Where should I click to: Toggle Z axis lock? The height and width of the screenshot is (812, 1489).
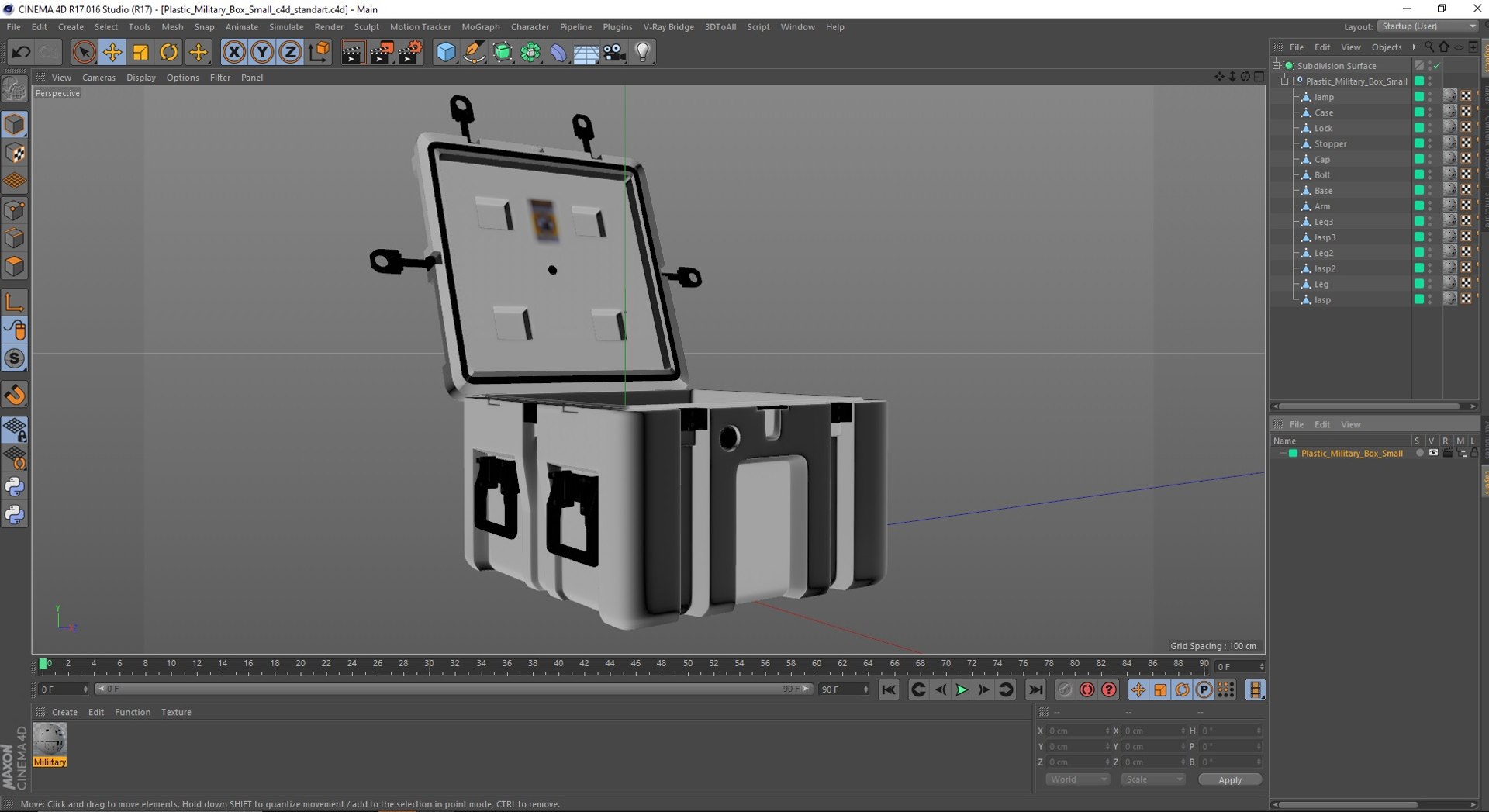click(x=290, y=52)
